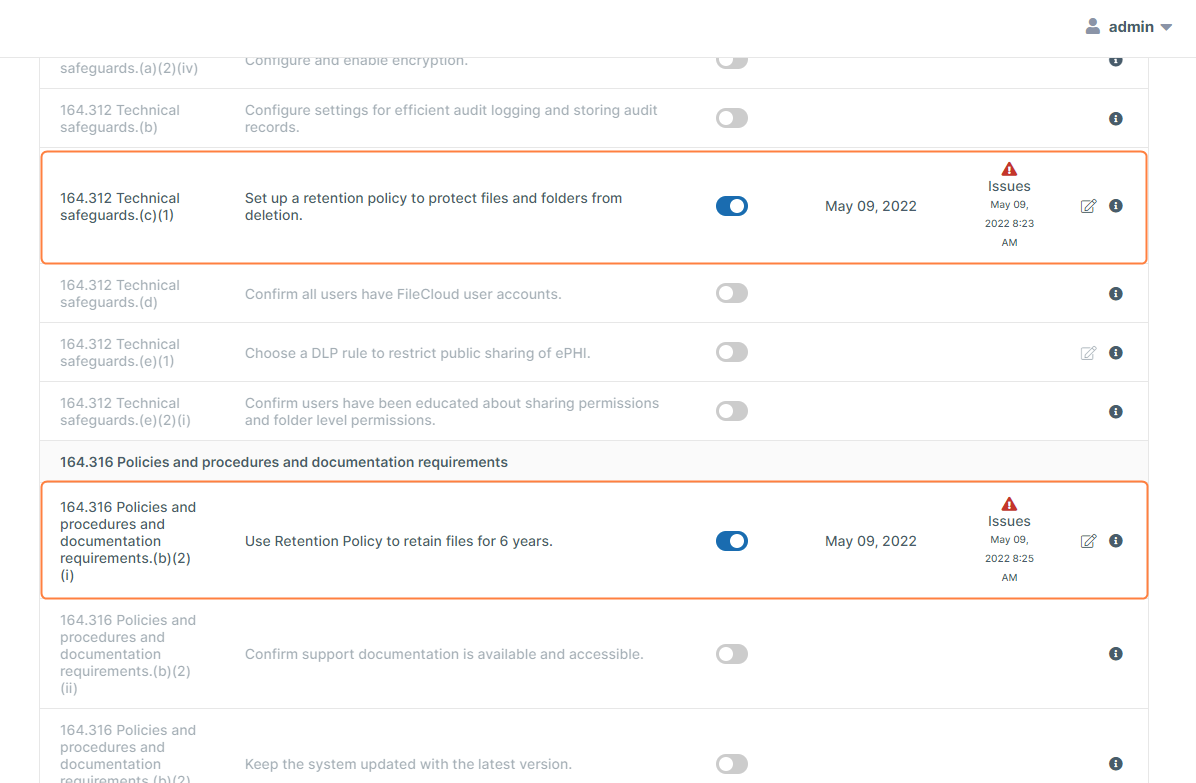The width and height of the screenshot is (1196, 783).
Task: Open info for 6-year retention policy rule
Action: pyautogui.click(x=1116, y=541)
